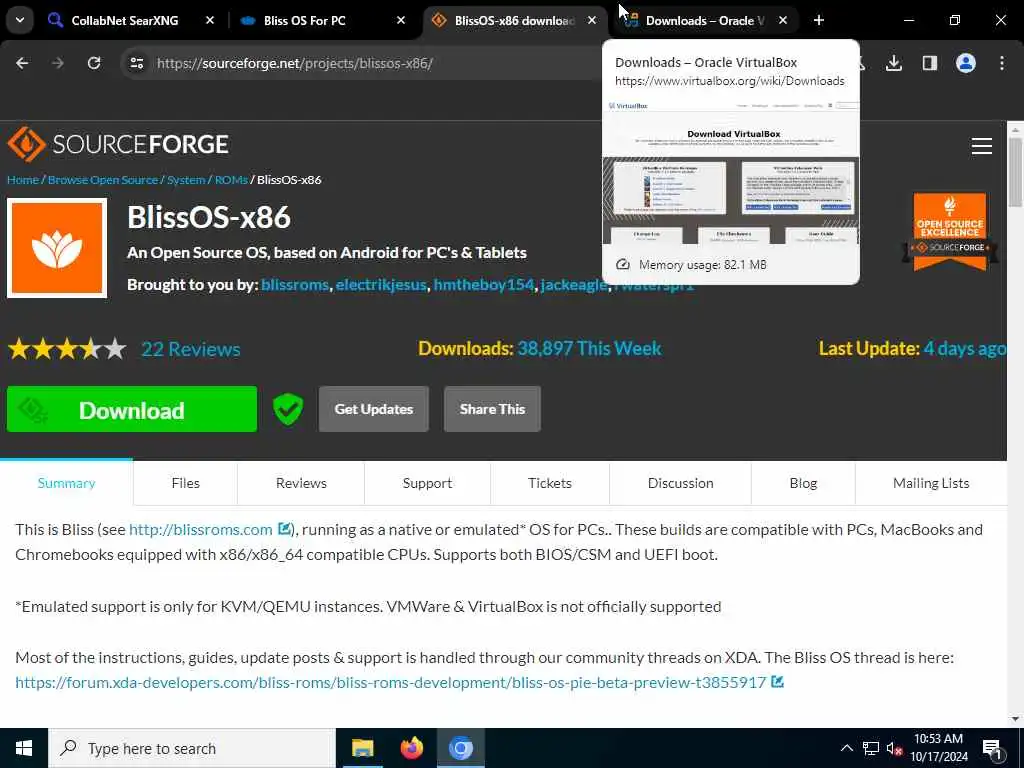Open the Windows Start menu
Viewport: 1024px width, 768px height.
point(24,748)
